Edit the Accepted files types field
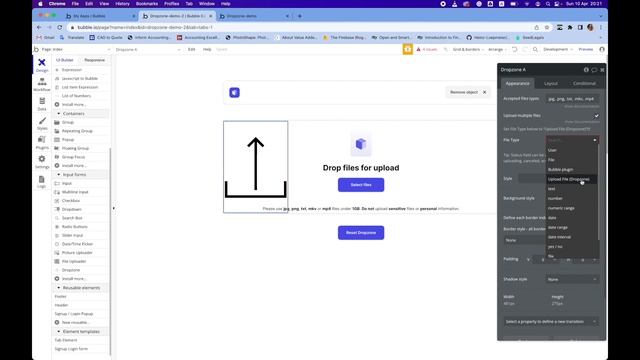This screenshot has height=360, width=640. point(572,99)
